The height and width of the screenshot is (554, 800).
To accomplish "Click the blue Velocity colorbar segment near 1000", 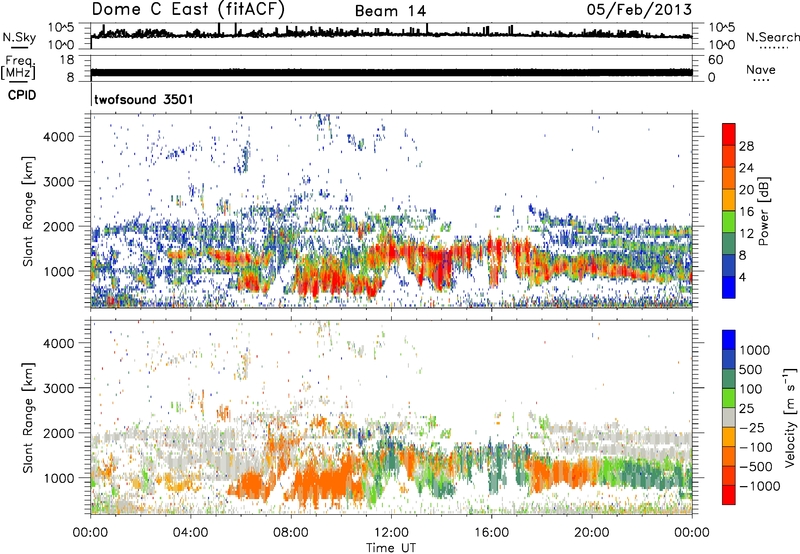I will point(729,340).
